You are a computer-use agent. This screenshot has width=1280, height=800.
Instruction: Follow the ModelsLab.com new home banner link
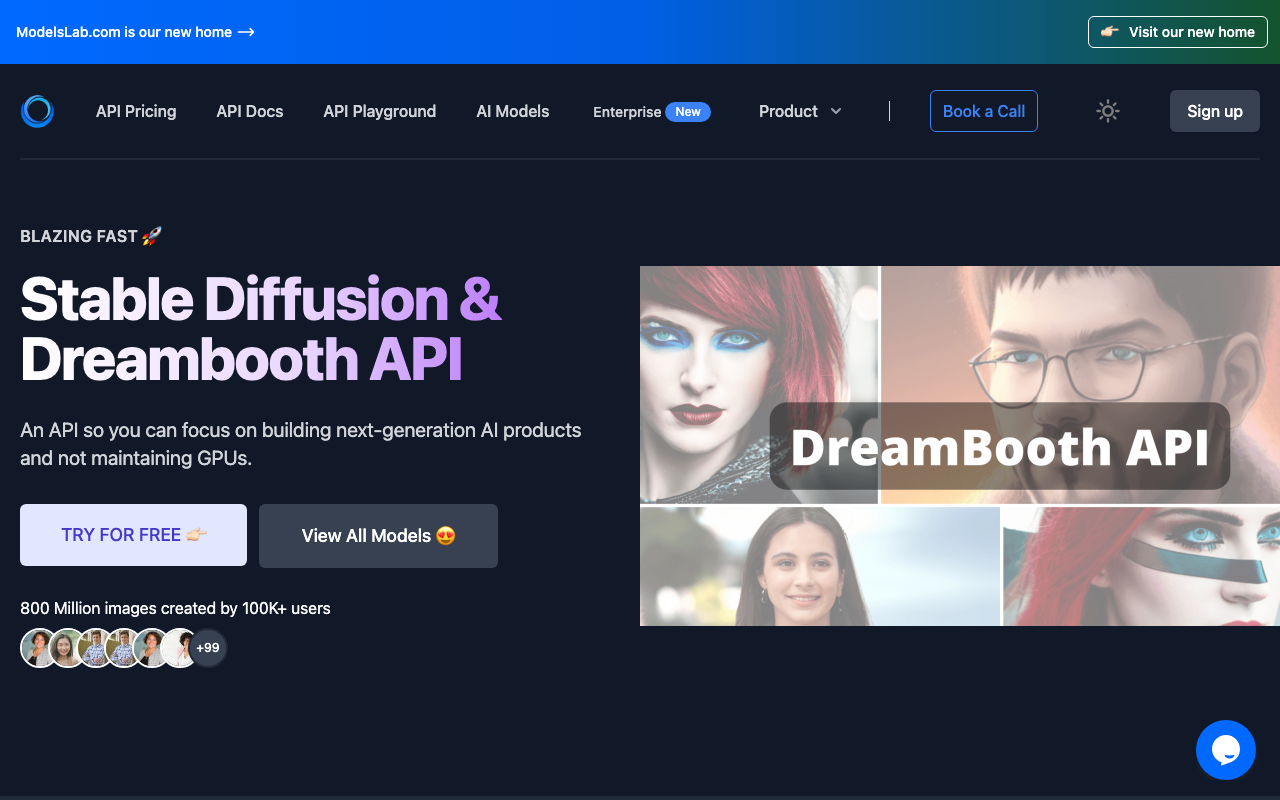click(136, 32)
